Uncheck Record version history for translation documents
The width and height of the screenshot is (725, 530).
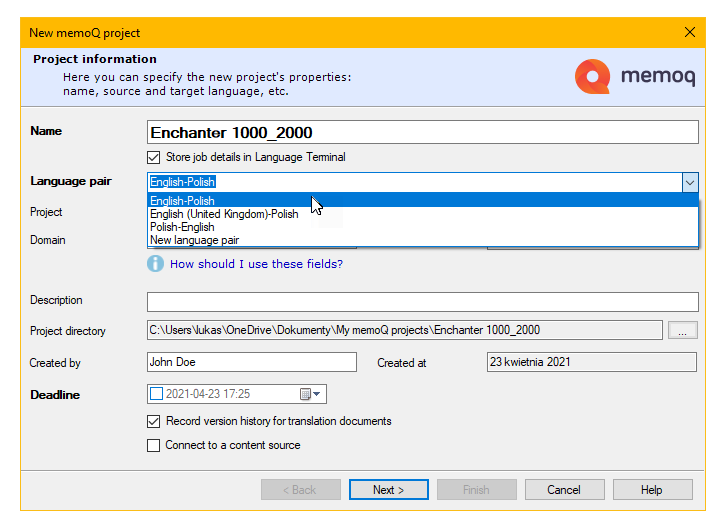[x=154, y=421]
